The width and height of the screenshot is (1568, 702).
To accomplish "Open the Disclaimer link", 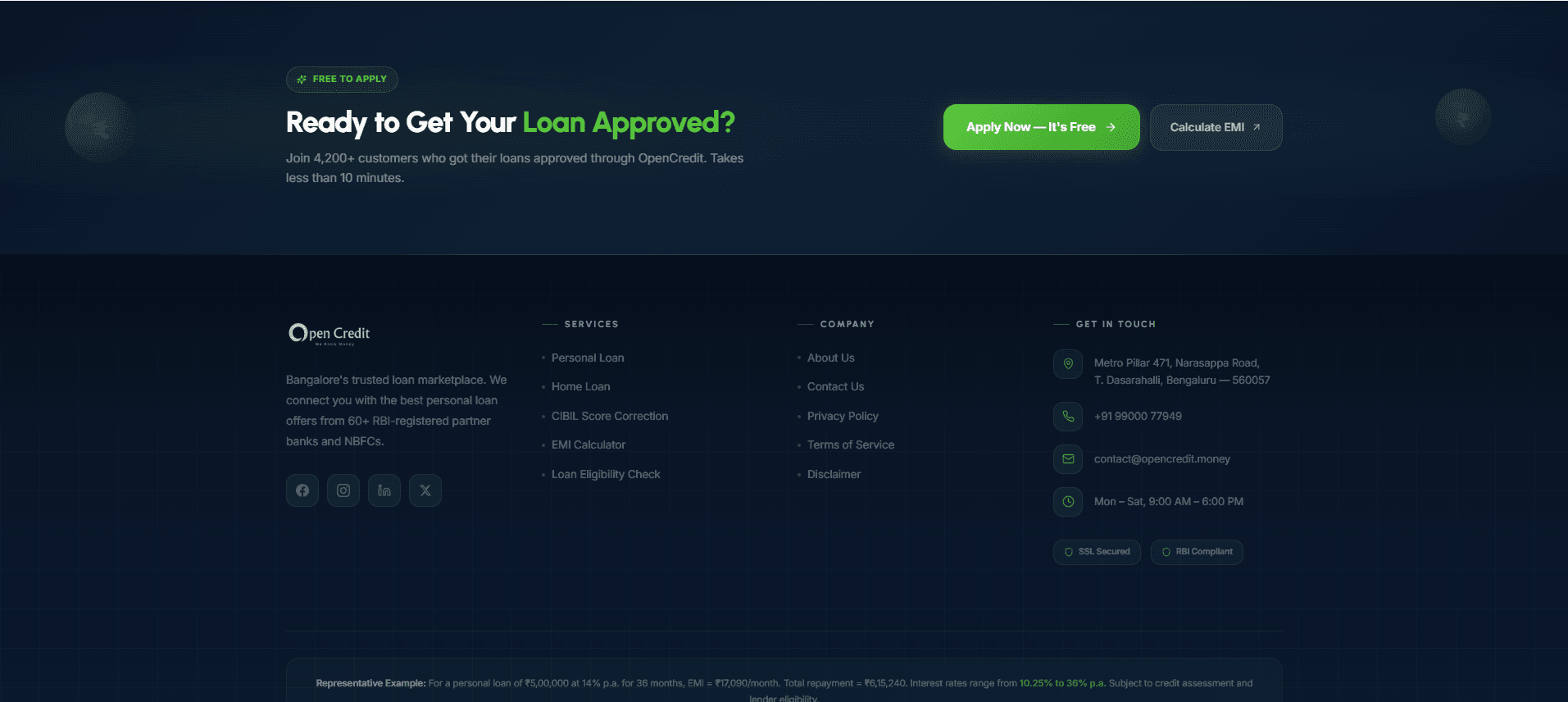I will pos(834,474).
